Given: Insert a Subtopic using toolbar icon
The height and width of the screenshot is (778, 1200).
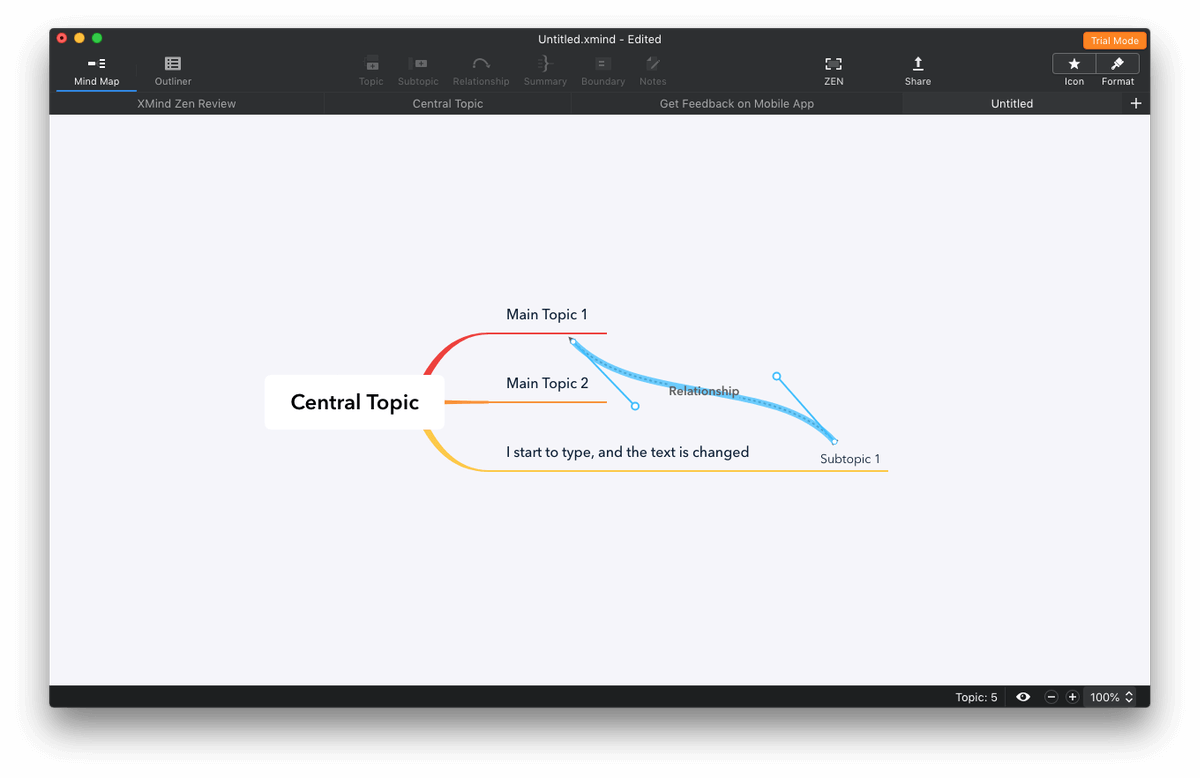Looking at the screenshot, I should [418, 70].
